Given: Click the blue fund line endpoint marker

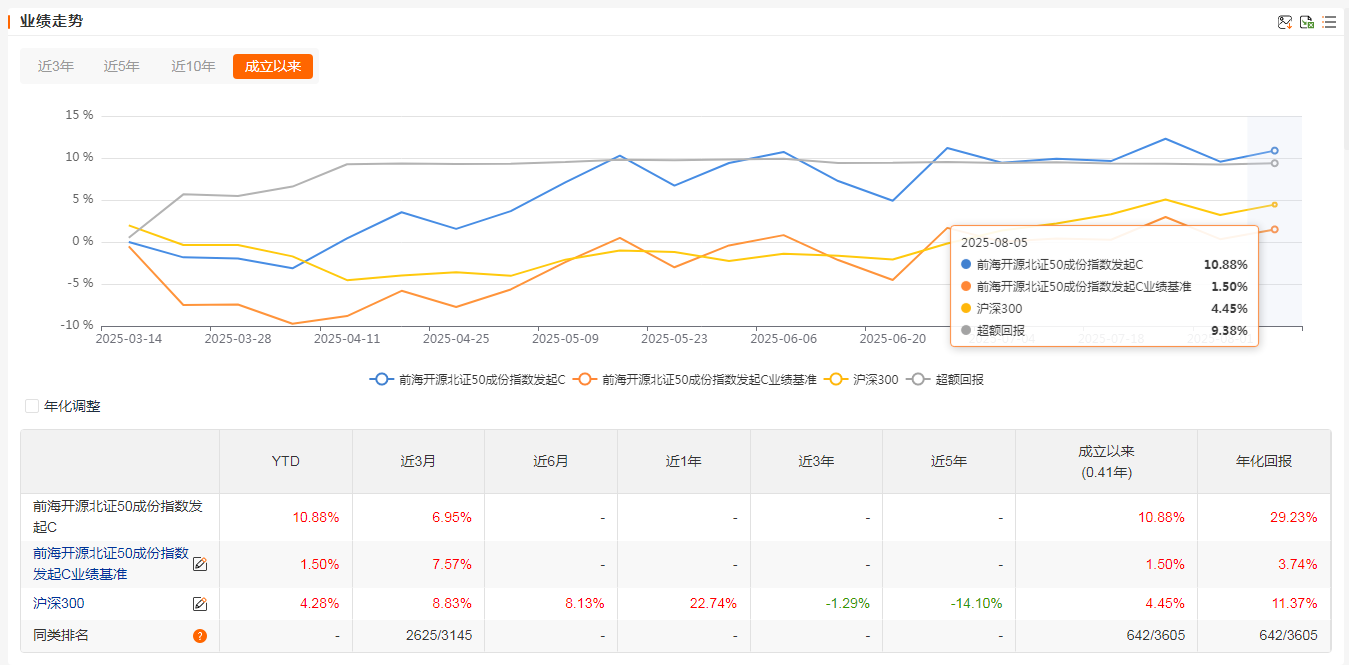Looking at the screenshot, I should [1274, 151].
